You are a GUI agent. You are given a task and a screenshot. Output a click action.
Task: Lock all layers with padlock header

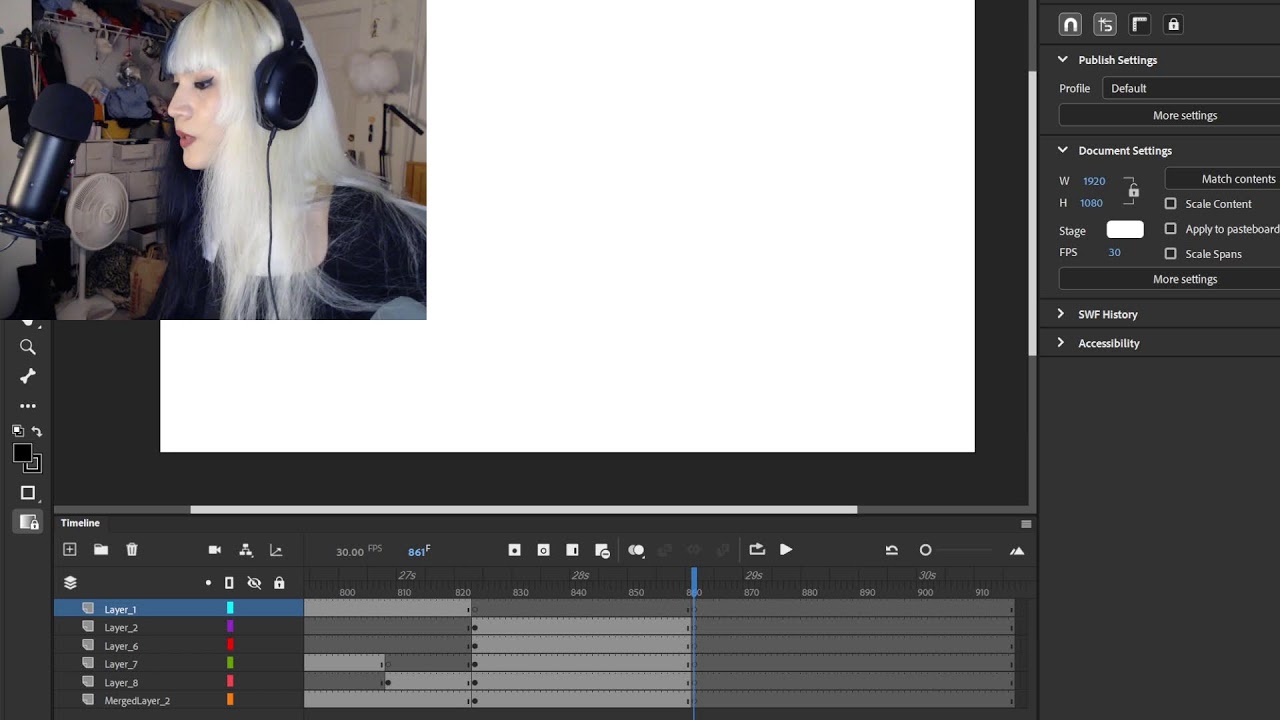click(x=279, y=583)
